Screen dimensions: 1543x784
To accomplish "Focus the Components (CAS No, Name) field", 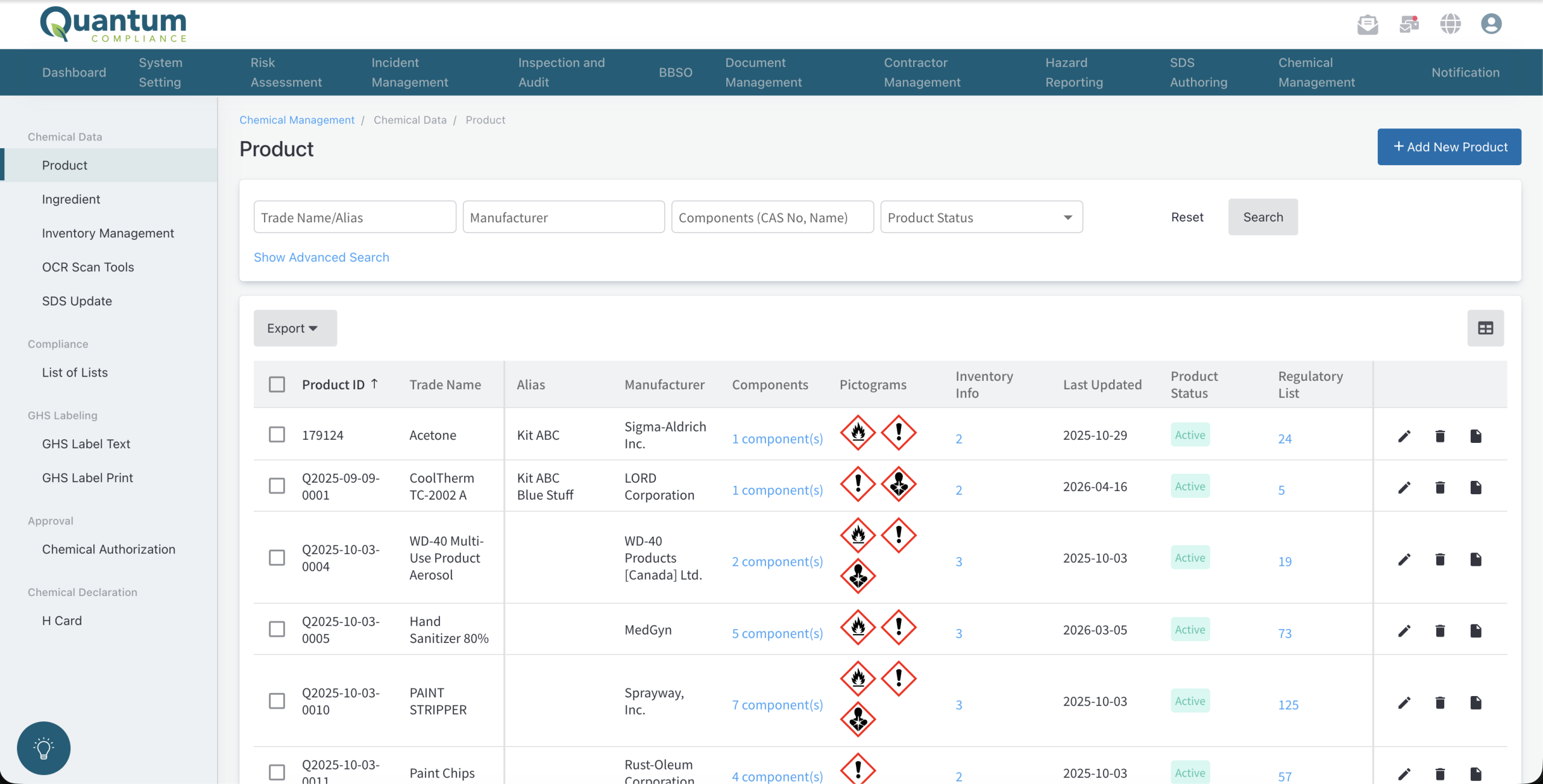I will point(772,217).
